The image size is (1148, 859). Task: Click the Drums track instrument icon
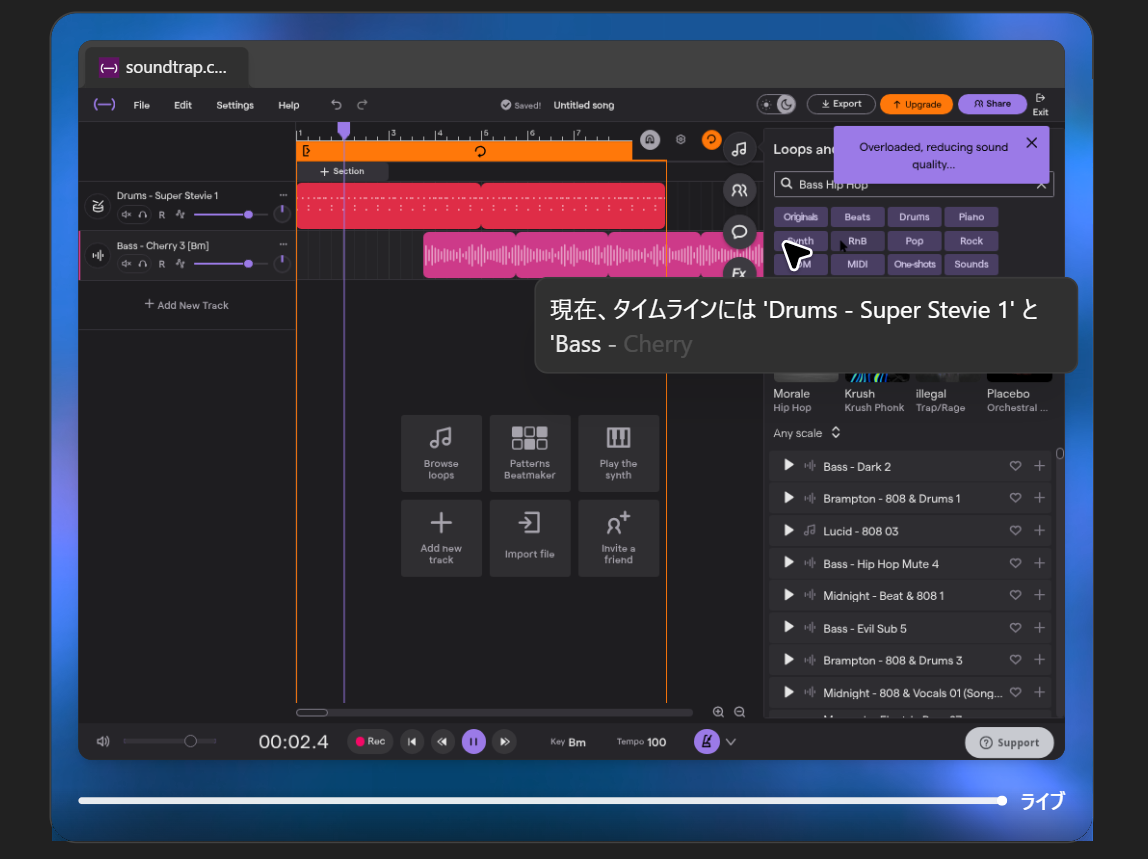pyautogui.click(x=97, y=206)
